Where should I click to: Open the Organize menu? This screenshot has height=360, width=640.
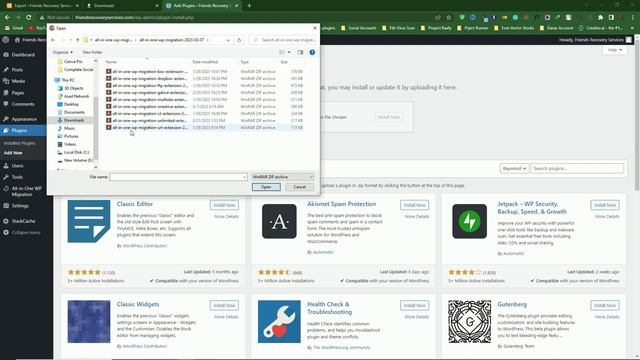(x=62, y=52)
